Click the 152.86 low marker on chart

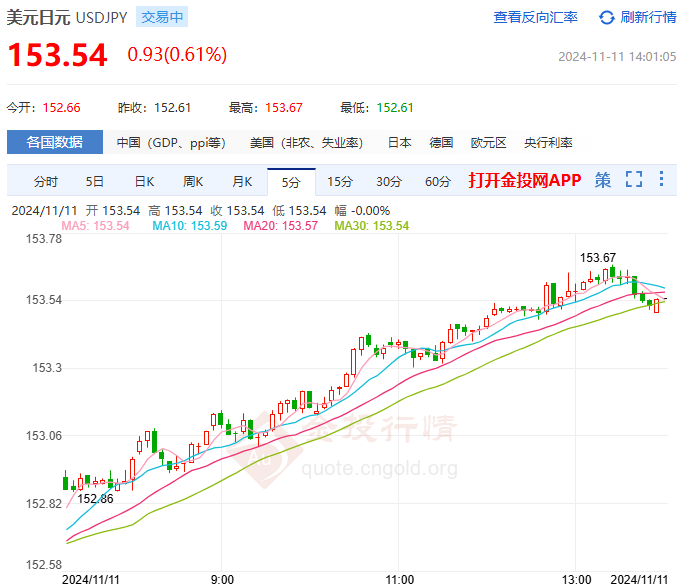[x=95, y=499]
